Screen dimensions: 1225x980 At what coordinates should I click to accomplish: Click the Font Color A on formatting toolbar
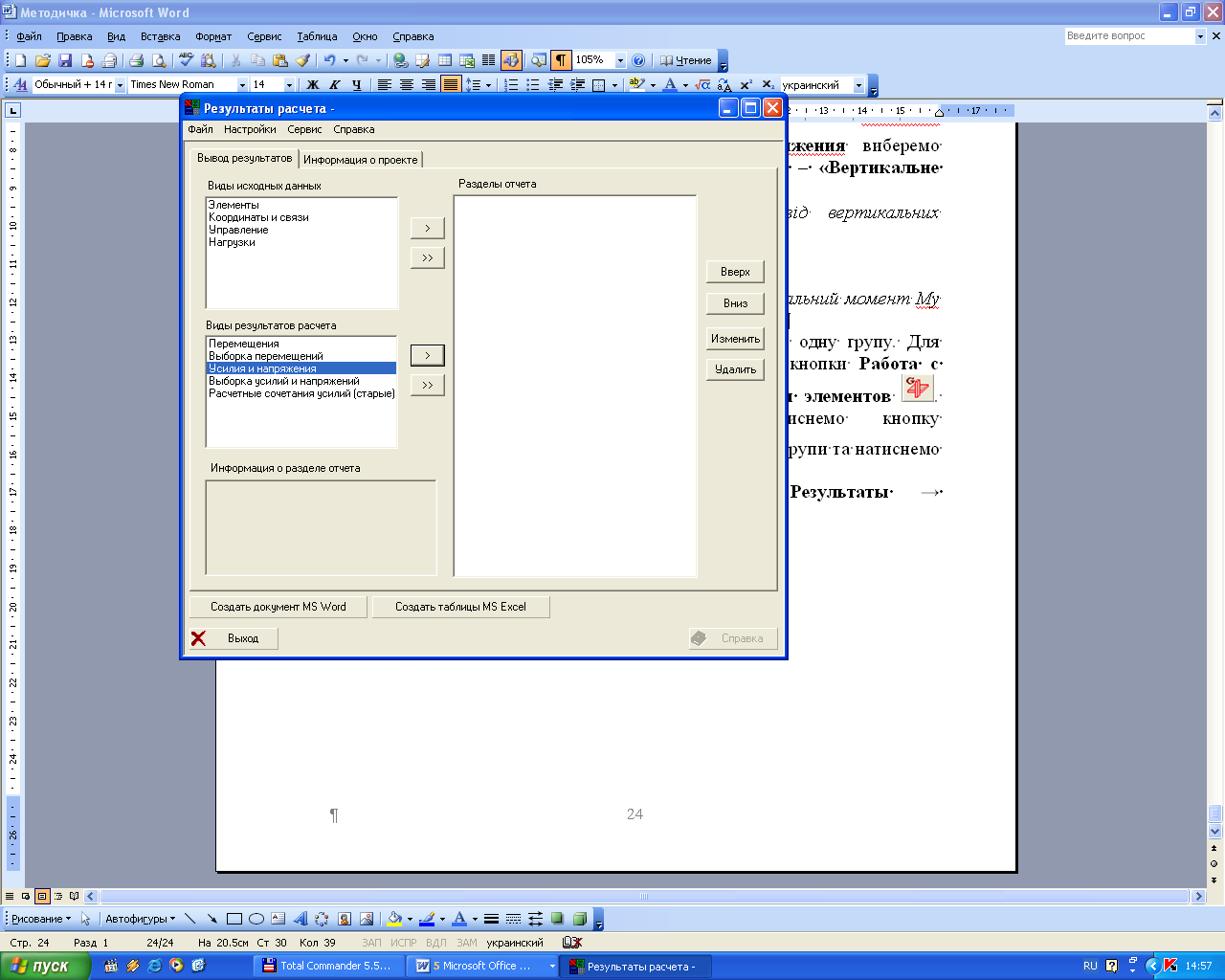pos(670,85)
